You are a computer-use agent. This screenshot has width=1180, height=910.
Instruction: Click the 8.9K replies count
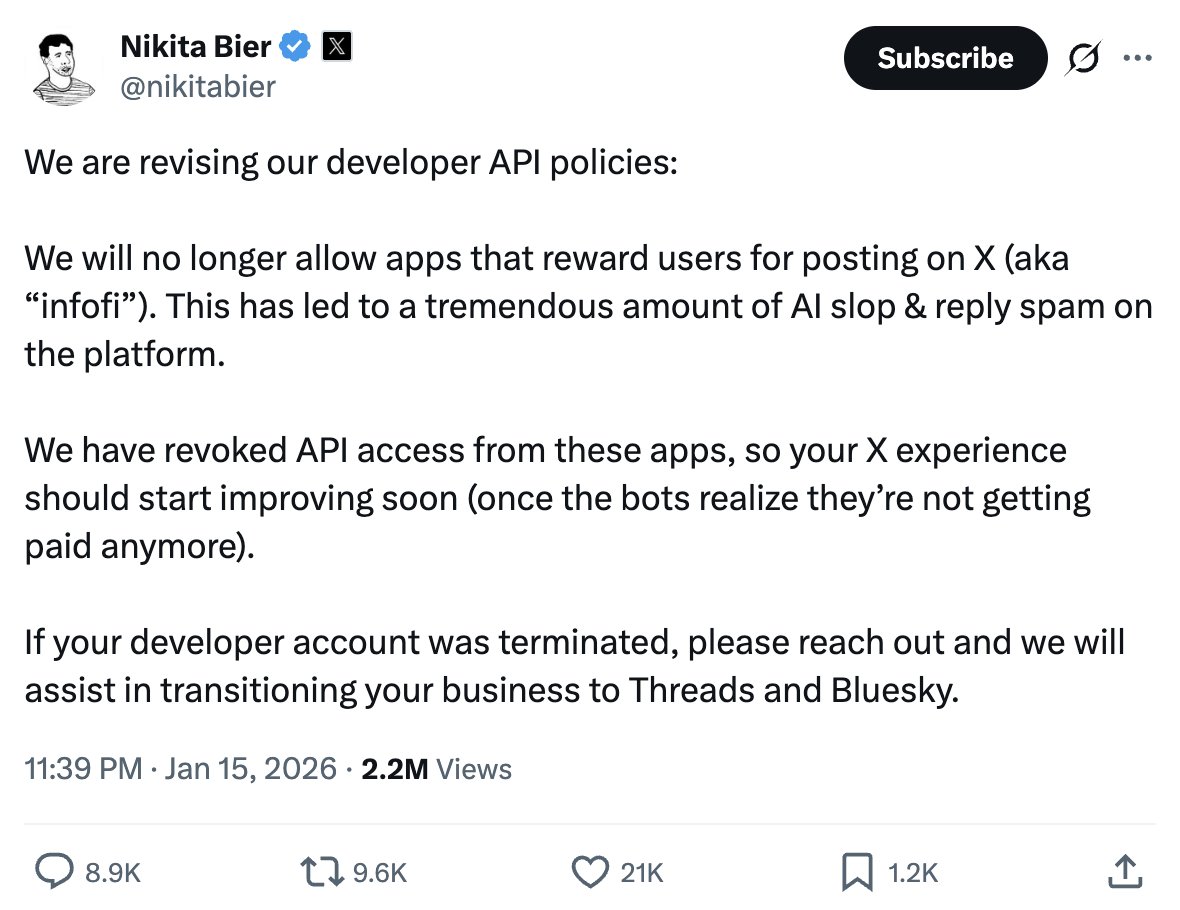[112, 873]
